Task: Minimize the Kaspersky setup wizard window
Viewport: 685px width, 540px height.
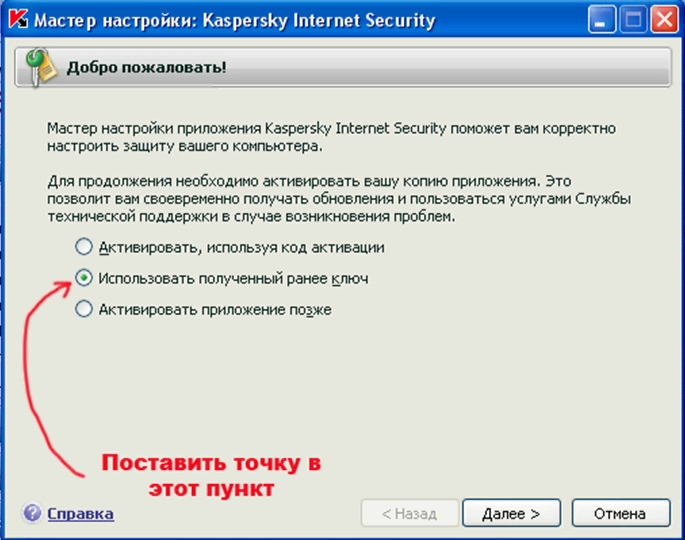Action: pyautogui.click(x=600, y=19)
